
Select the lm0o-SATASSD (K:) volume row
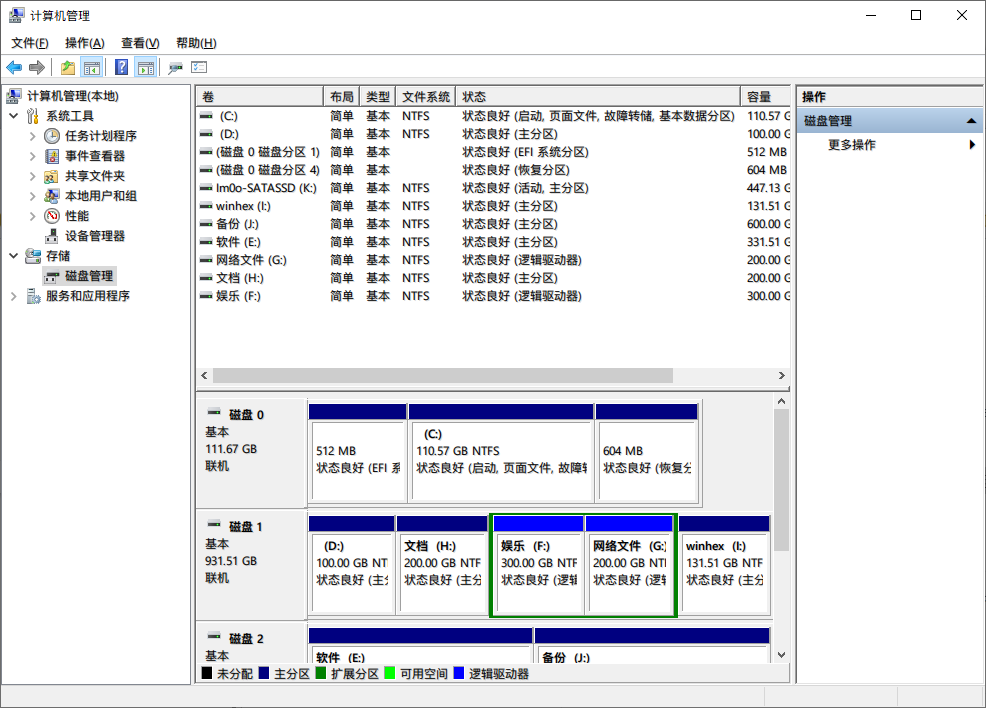(x=494, y=188)
